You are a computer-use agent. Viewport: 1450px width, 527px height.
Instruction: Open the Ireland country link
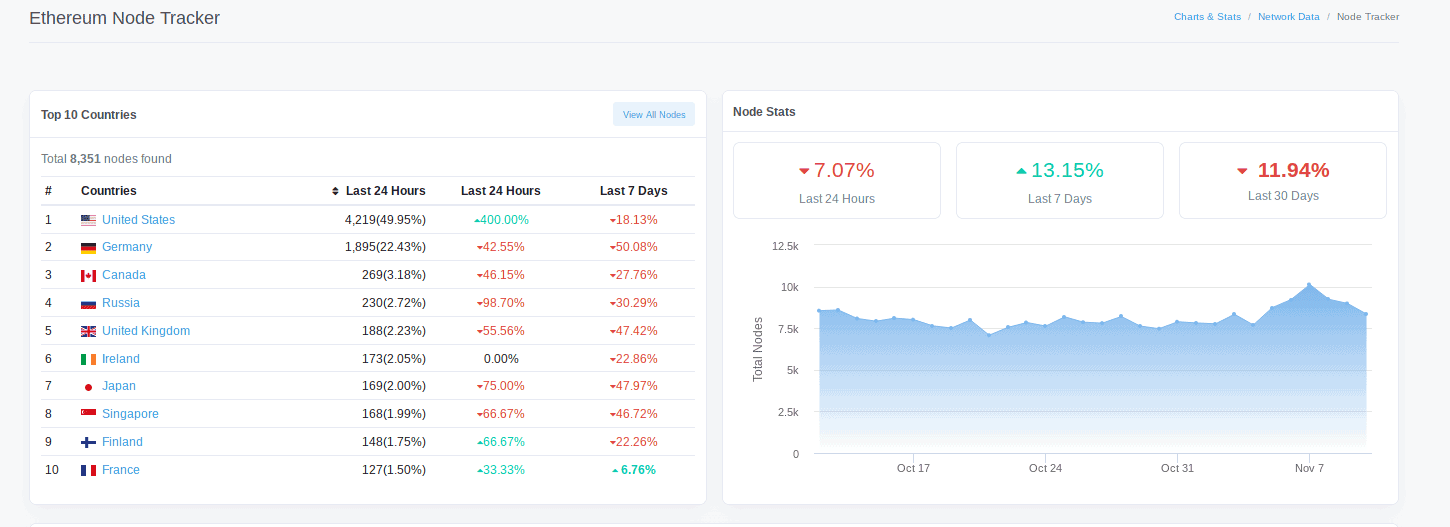click(x=121, y=359)
